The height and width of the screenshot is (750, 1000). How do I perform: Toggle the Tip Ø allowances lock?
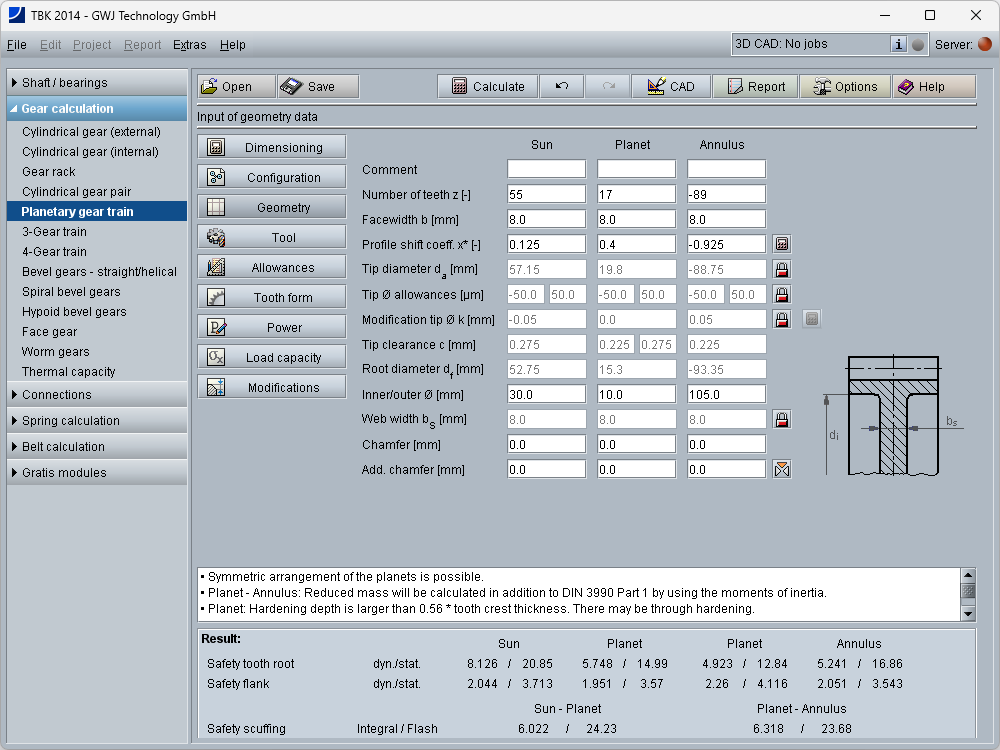782,294
